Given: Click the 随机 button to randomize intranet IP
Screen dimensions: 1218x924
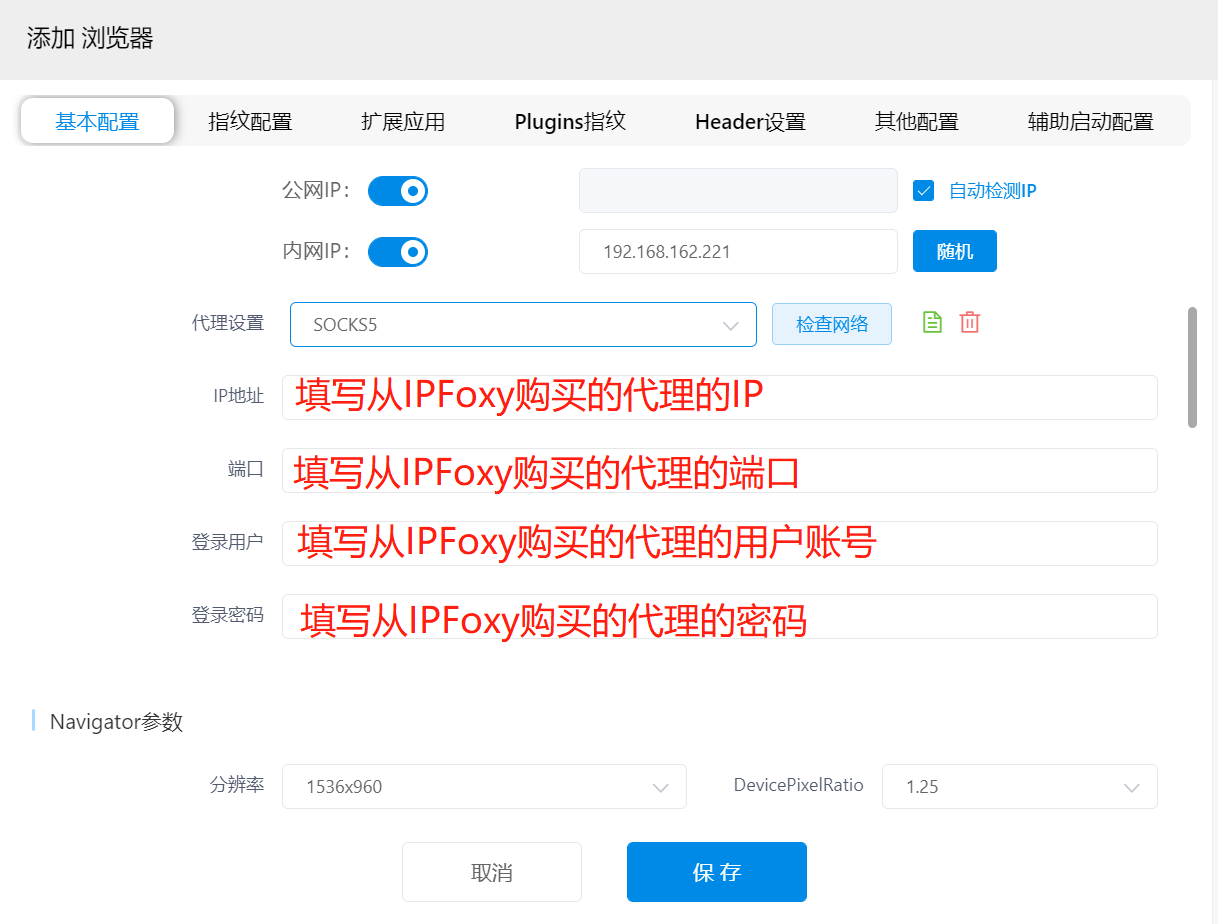Looking at the screenshot, I should coord(954,251).
